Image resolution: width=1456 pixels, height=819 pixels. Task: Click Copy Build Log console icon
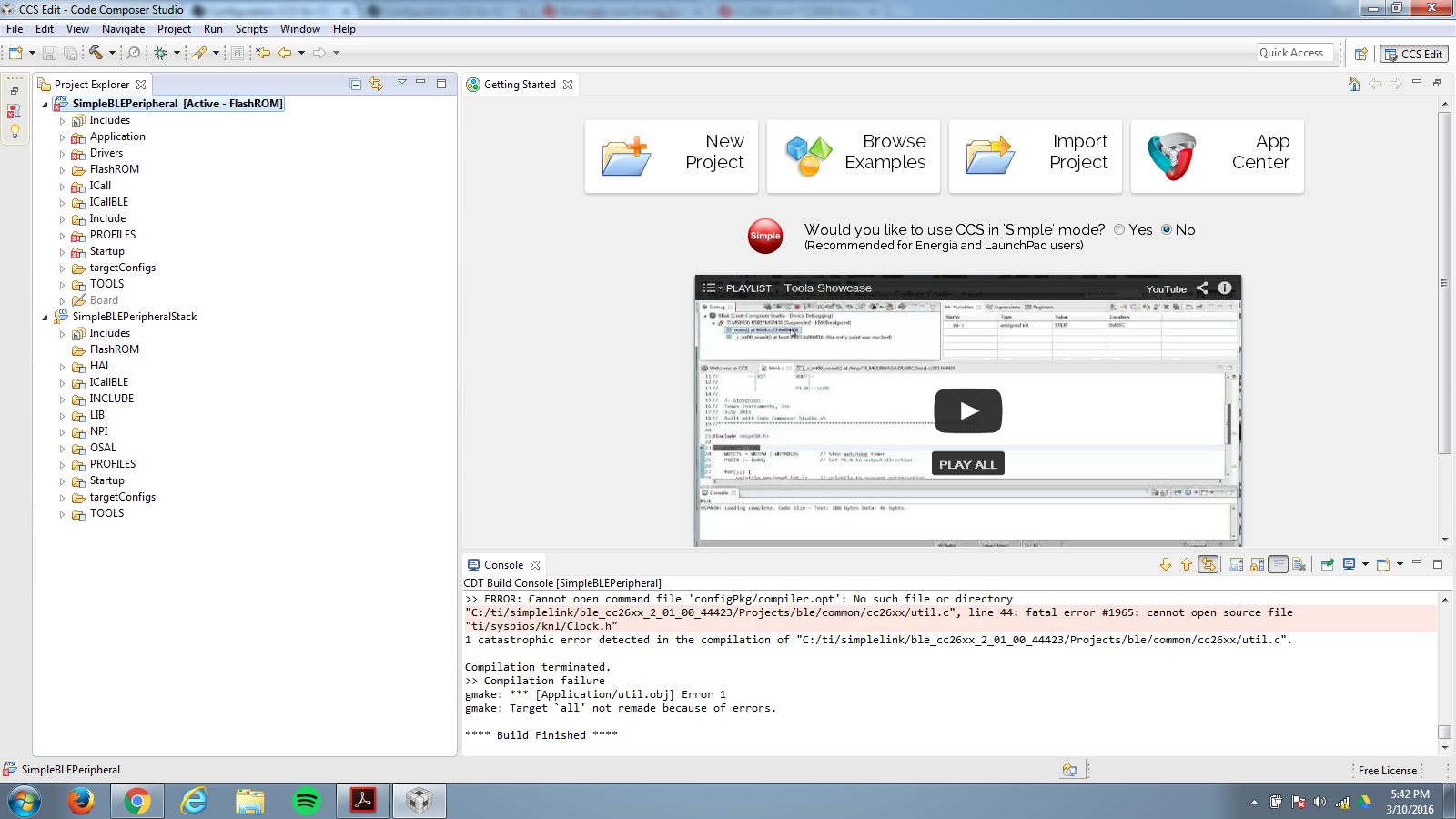1236,564
